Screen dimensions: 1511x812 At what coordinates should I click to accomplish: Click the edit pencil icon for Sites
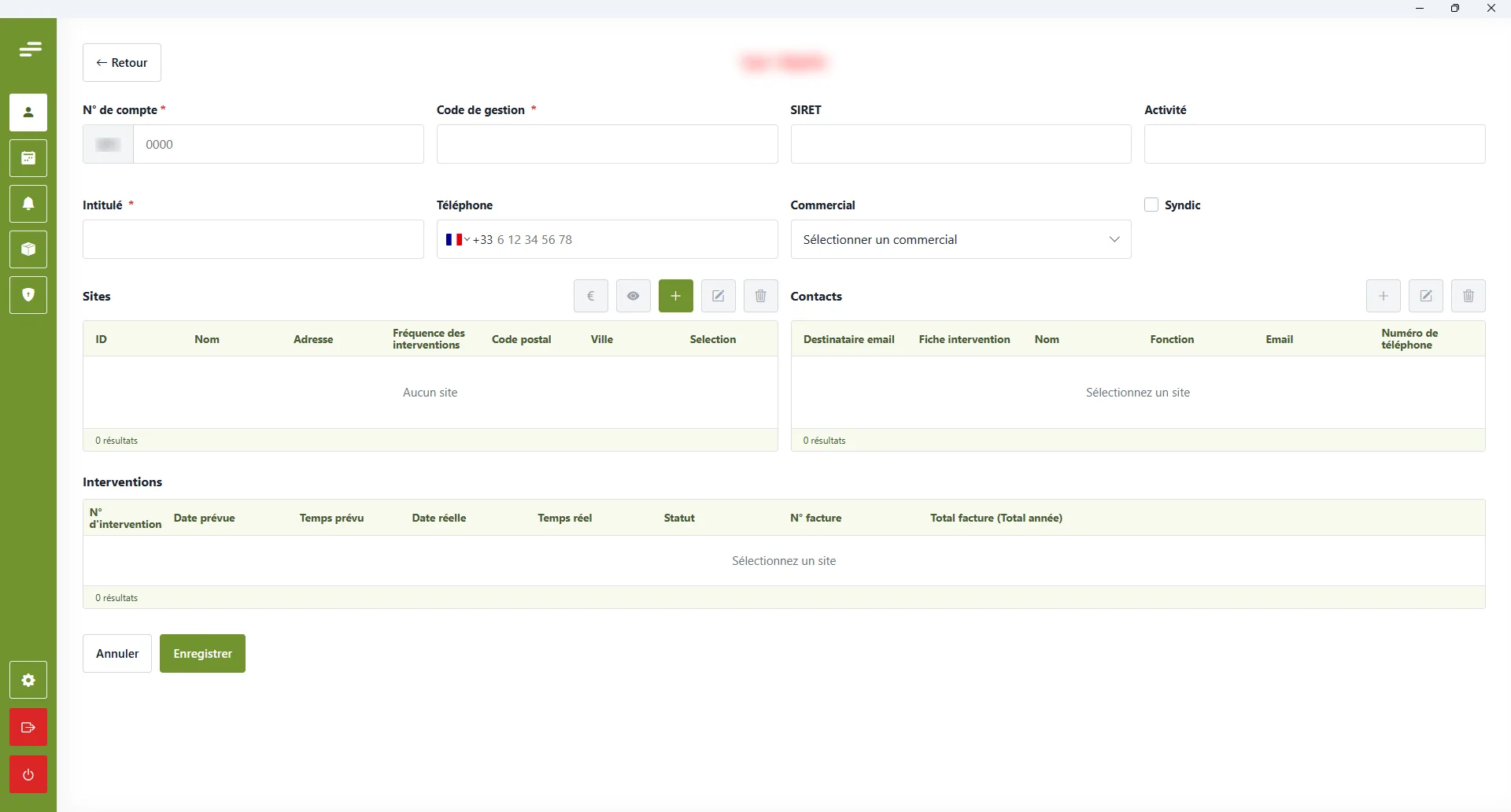pos(719,296)
